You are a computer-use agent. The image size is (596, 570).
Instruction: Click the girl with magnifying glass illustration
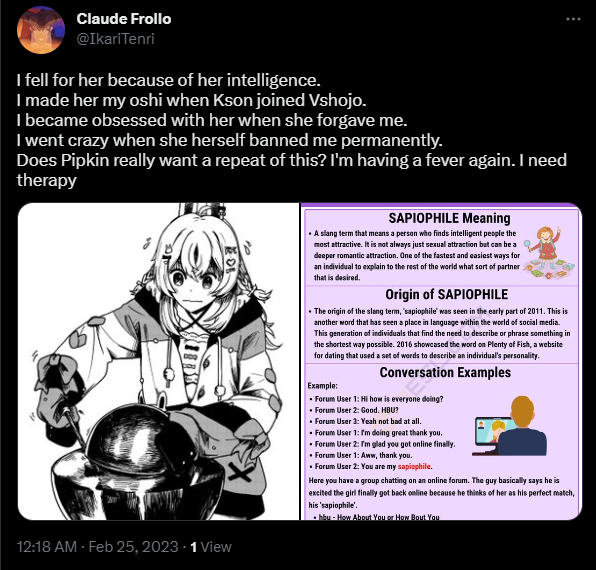pyautogui.click(x=548, y=253)
